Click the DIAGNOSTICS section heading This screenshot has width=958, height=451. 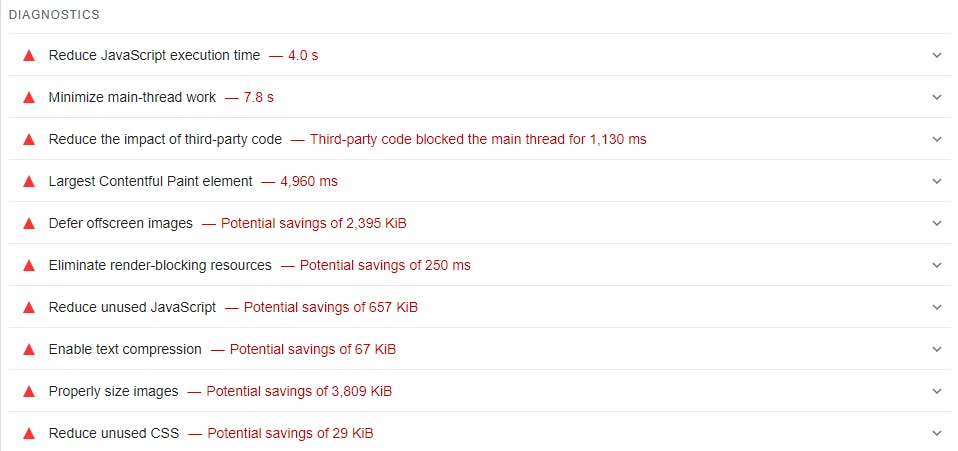pyautogui.click(x=54, y=15)
